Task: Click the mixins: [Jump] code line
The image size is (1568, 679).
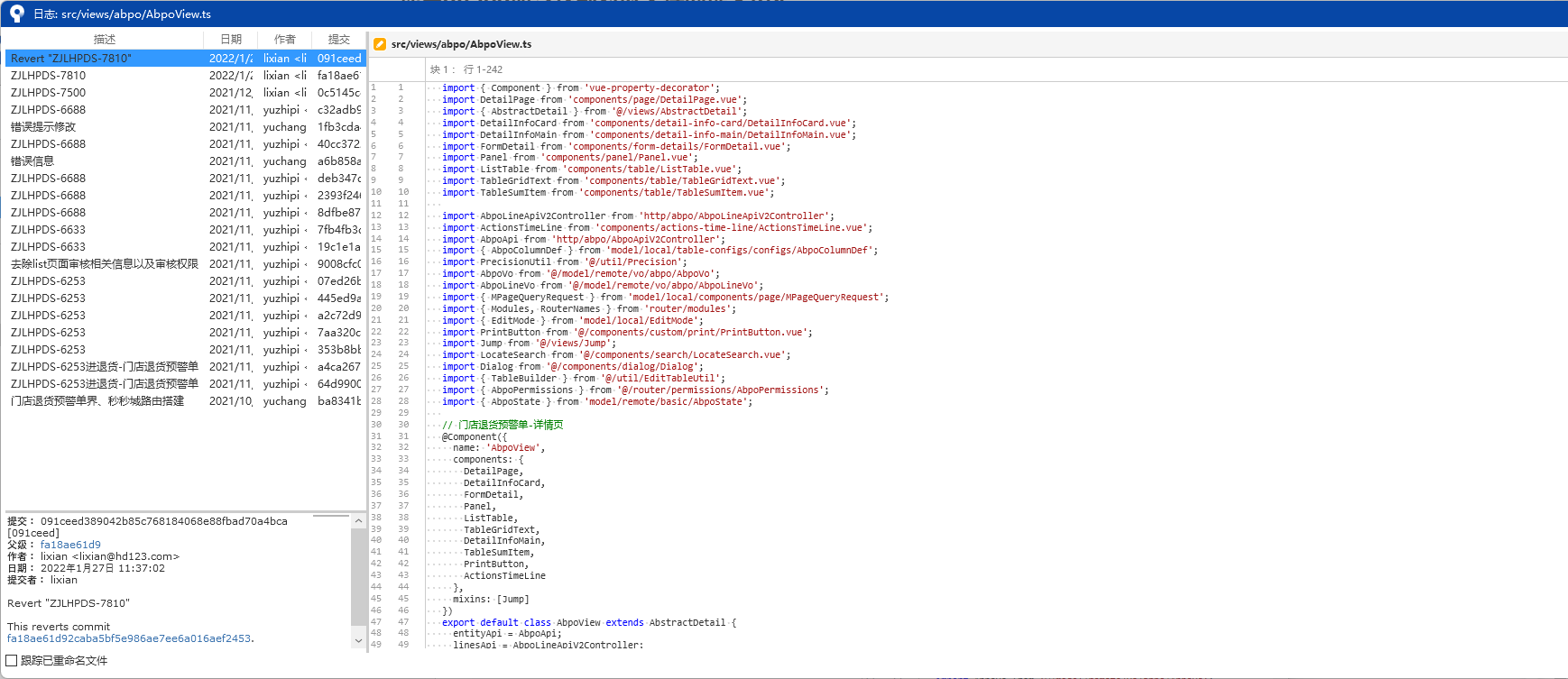Action: [491, 599]
